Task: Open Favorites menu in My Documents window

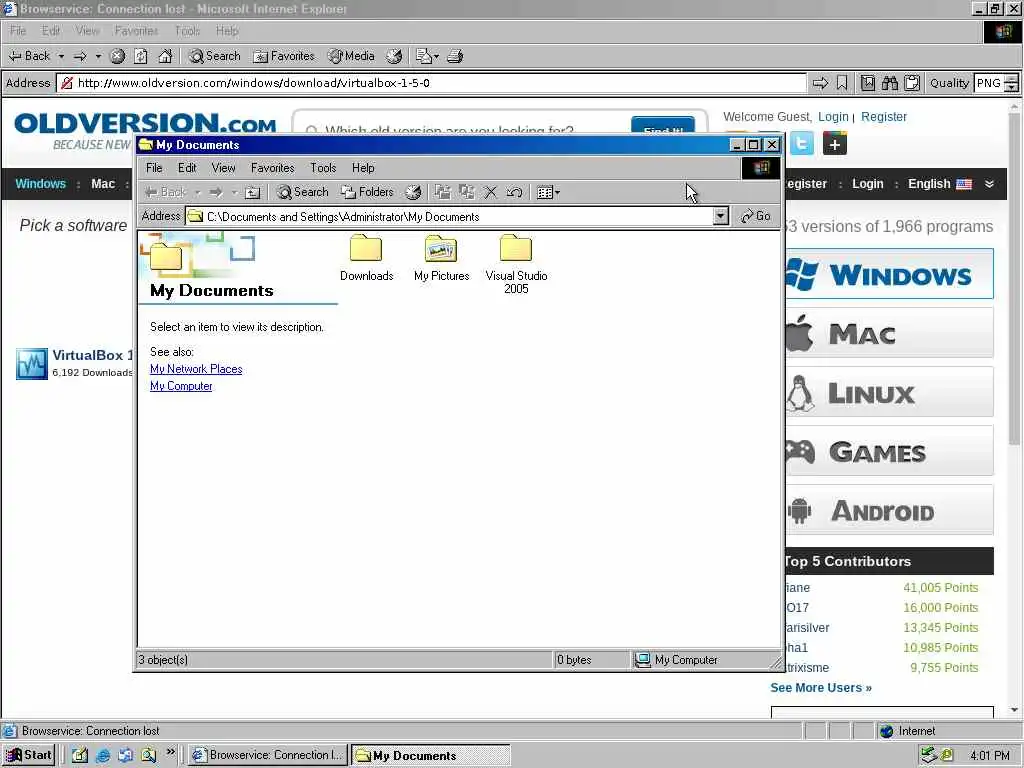Action: click(x=272, y=168)
